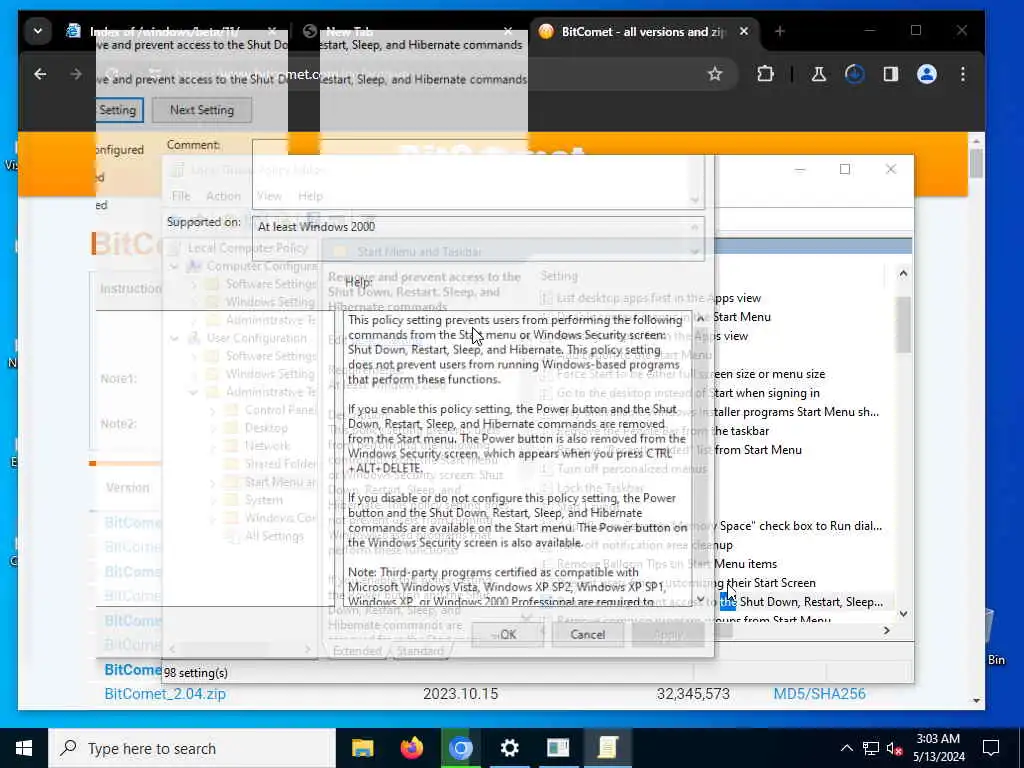
Task: Go back using Chrome's back arrow
Action: (40, 74)
